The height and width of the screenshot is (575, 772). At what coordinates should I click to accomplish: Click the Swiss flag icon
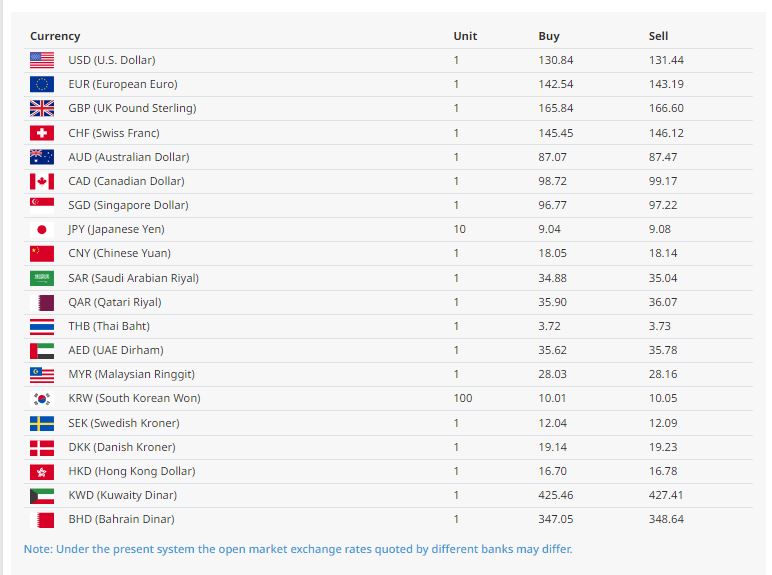(42, 133)
